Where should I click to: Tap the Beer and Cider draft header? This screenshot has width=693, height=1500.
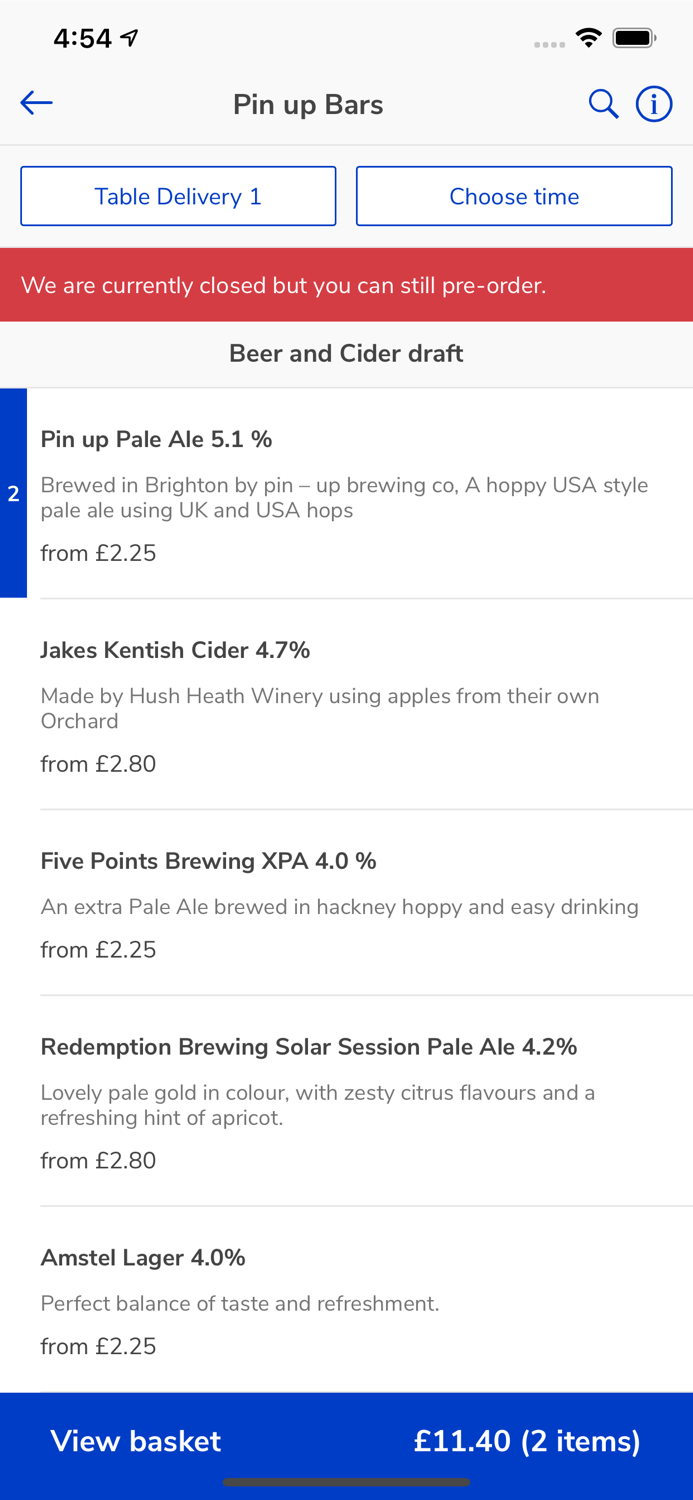pyautogui.click(x=346, y=353)
